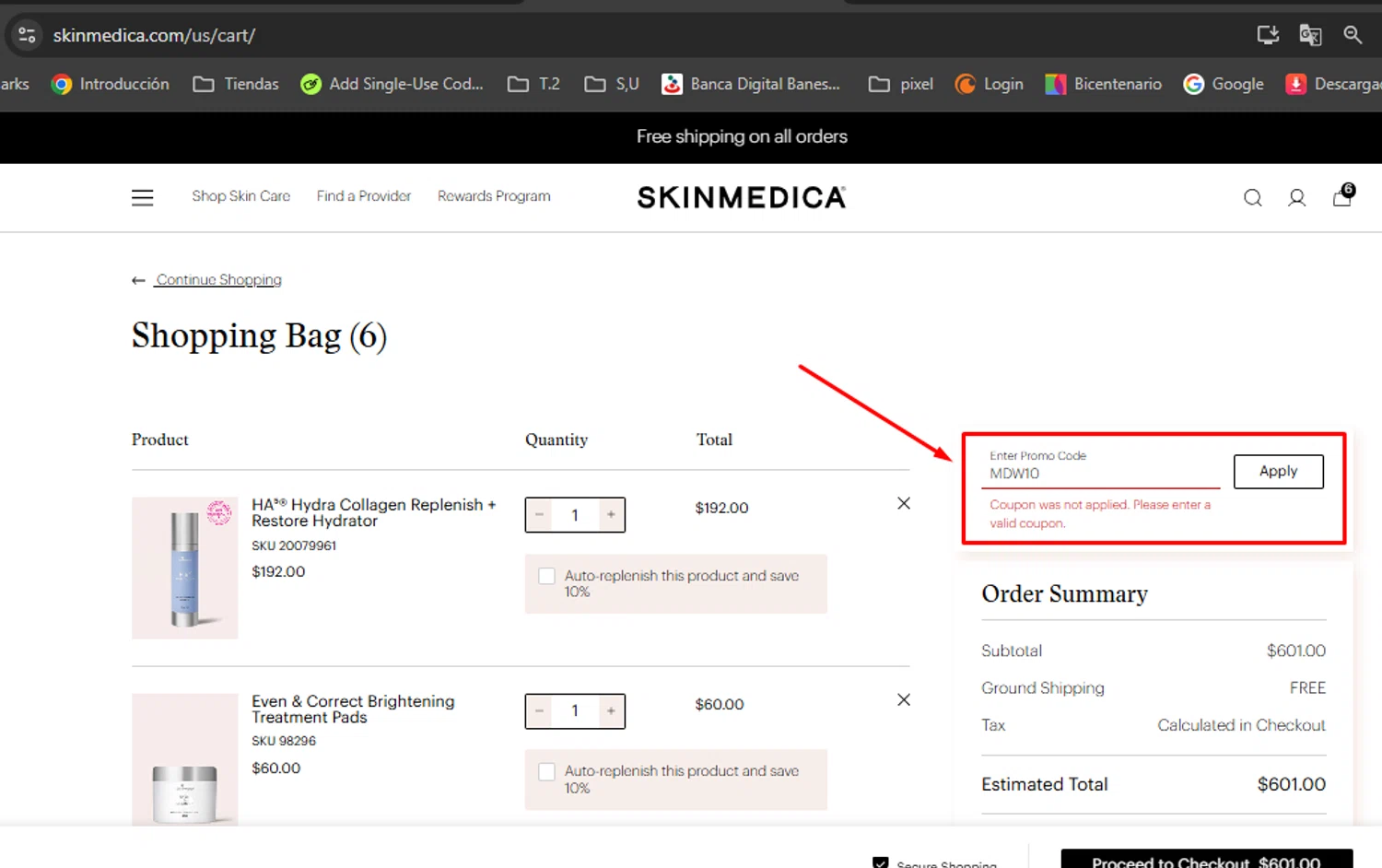Open Even & Correct Brightening Treatment Pads title
Viewport: 1382px width, 868px height.
click(353, 710)
